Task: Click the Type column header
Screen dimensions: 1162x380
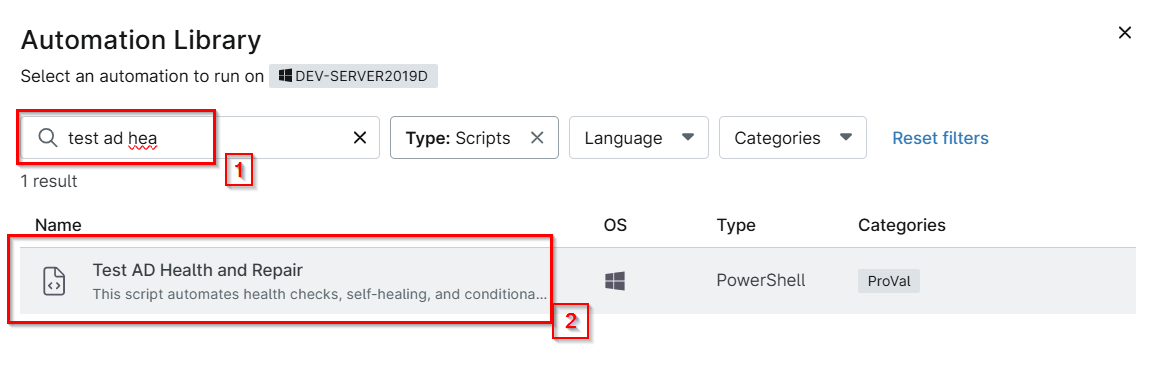Action: pyautogui.click(x=736, y=224)
